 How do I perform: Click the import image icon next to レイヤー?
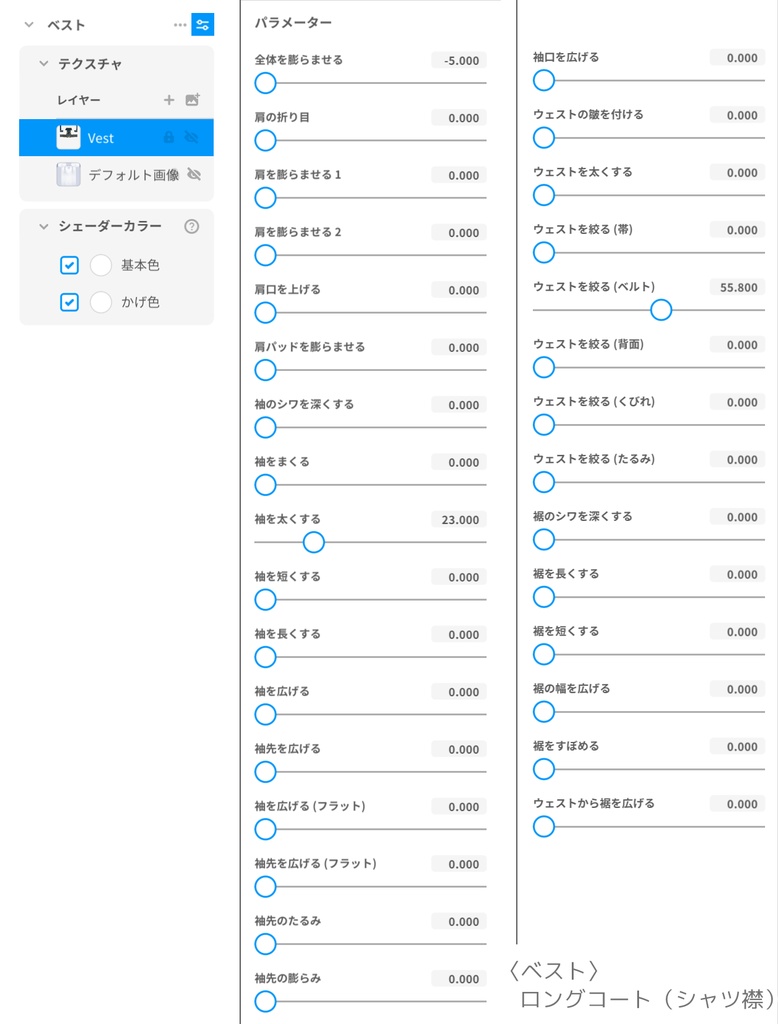tap(192, 100)
